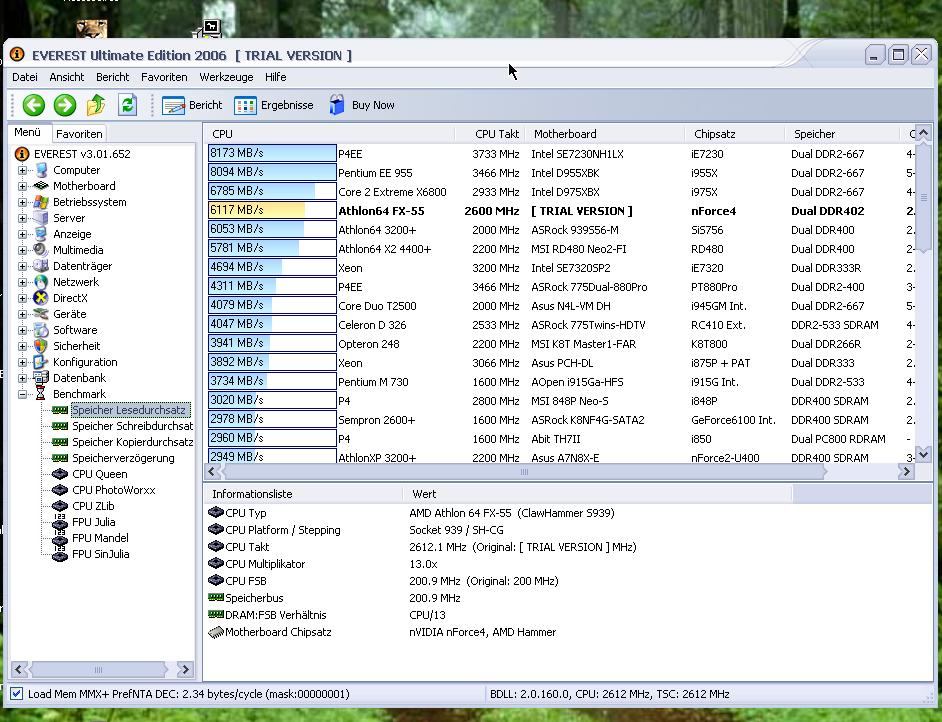Toggle the checkbox in the status bar
942x722 pixels.
pyautogui.click(x=17, y=694)
